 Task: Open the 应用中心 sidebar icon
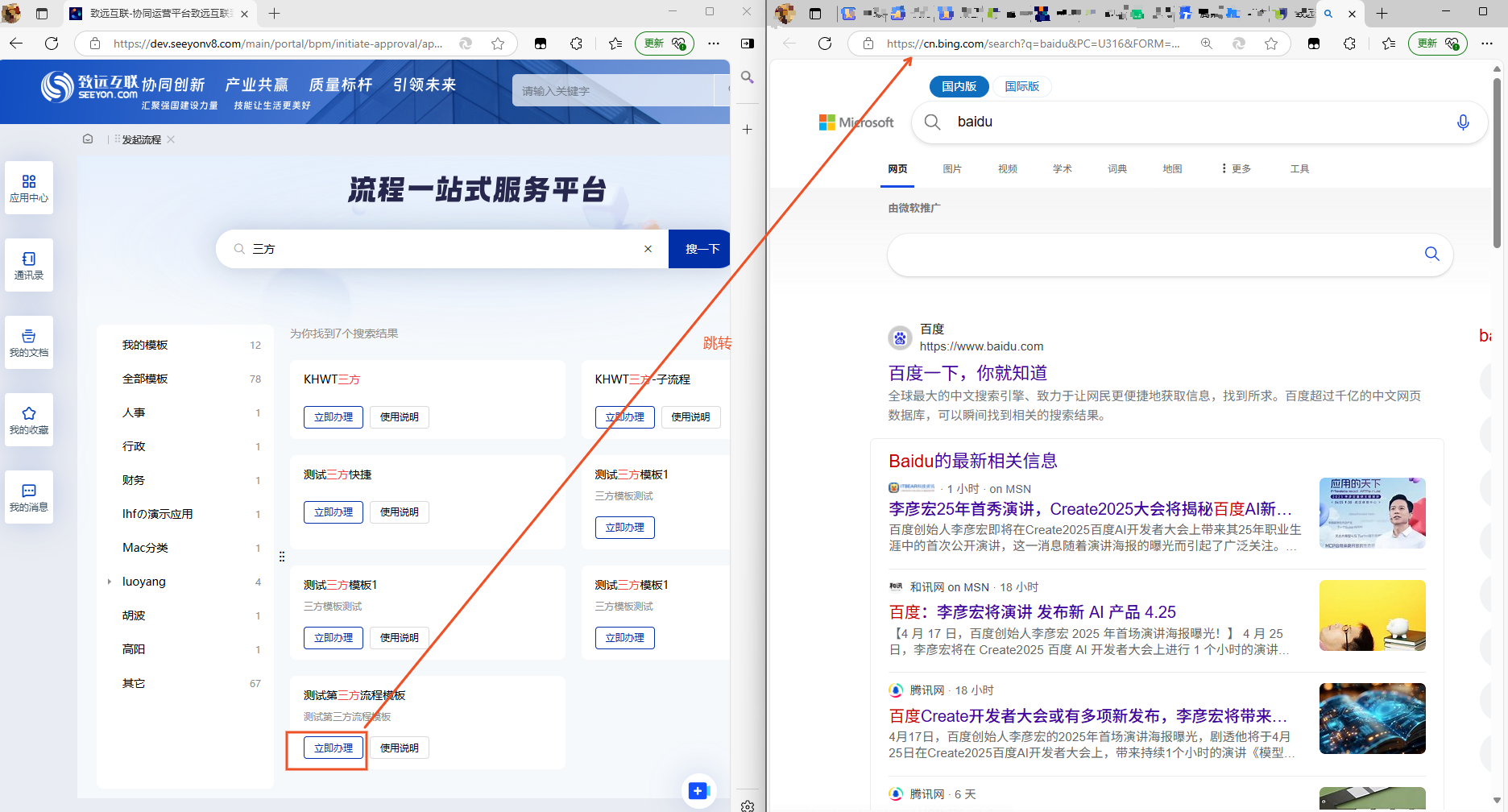coord(29,188)
